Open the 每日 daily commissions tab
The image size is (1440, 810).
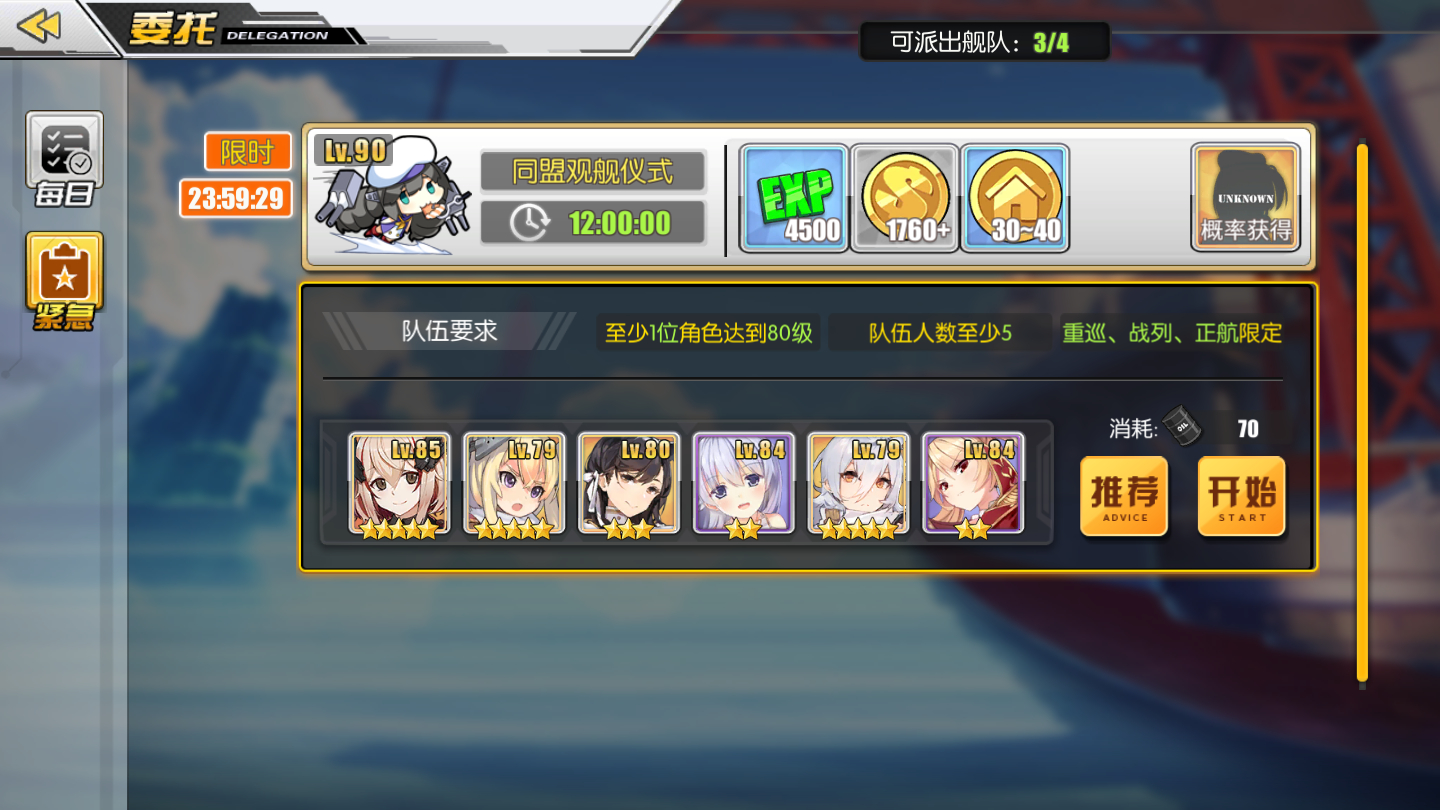[x=64, y=160]
